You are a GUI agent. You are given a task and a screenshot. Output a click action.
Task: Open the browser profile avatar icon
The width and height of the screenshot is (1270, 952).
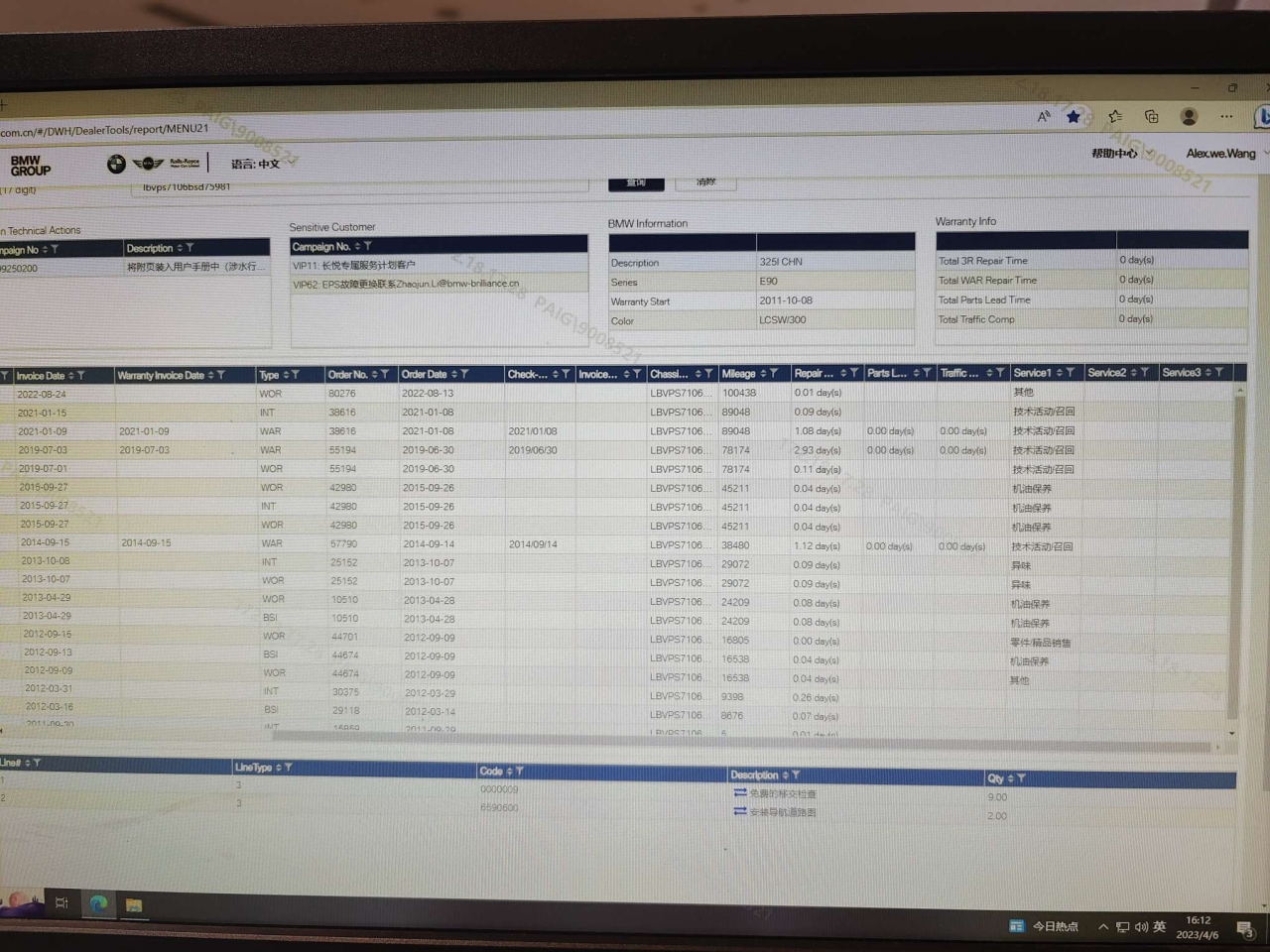pos(1189,117)
